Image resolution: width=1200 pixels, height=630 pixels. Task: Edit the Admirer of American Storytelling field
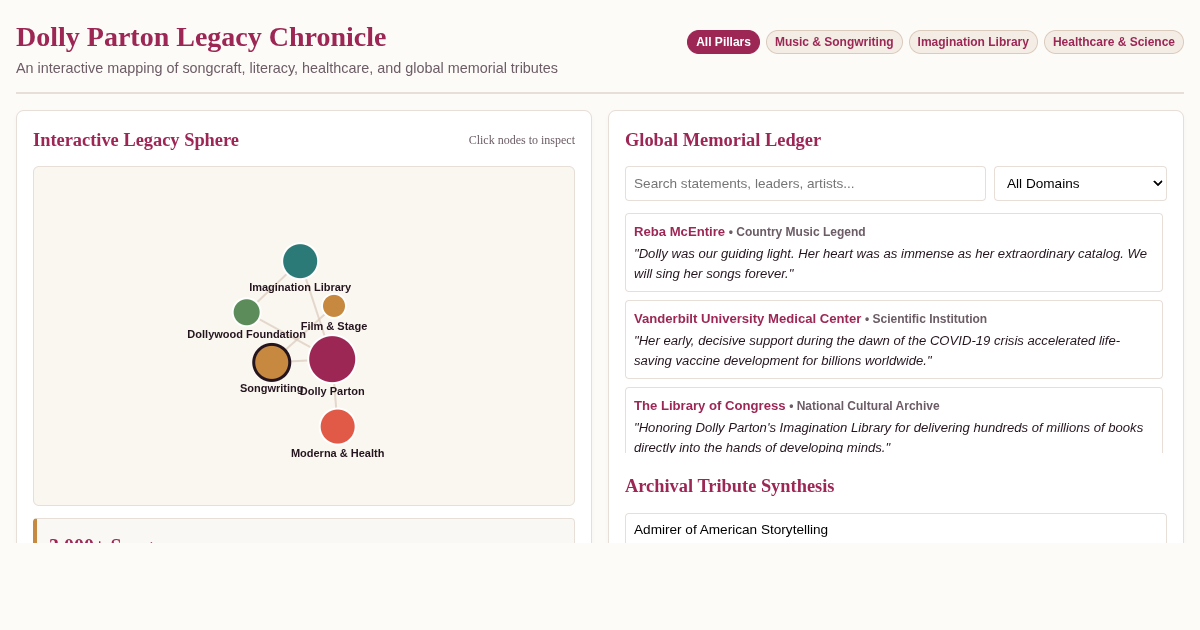[896, 529]
